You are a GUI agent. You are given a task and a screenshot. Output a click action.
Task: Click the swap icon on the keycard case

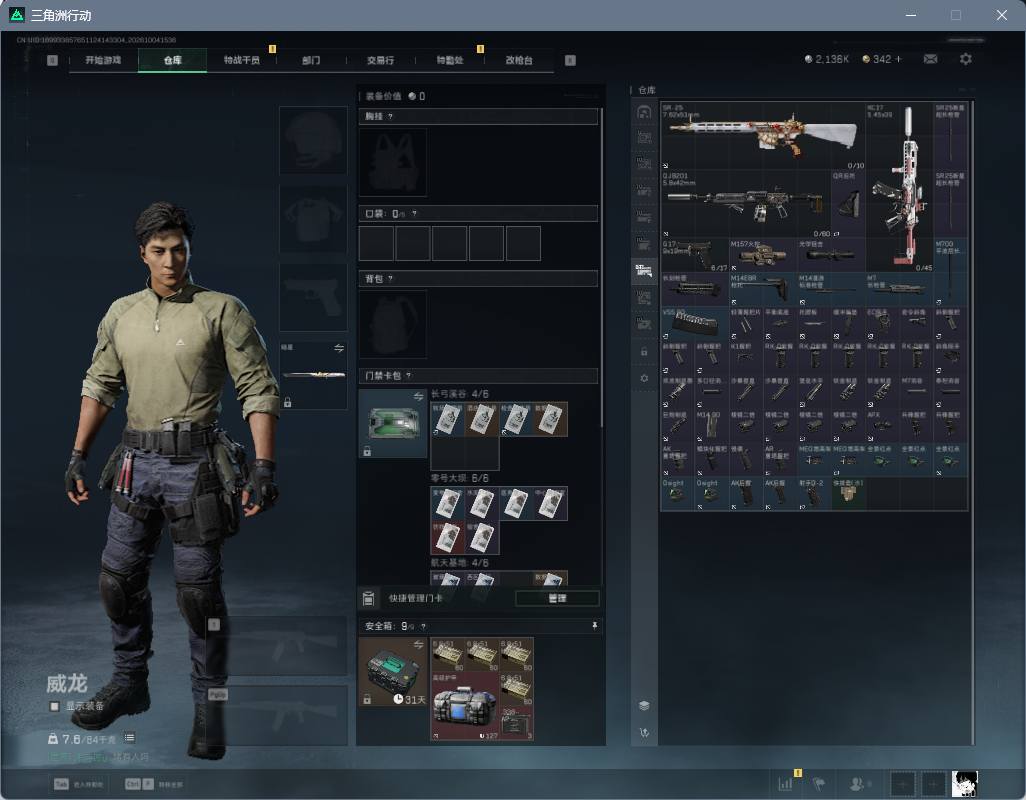tap(418, 396)
